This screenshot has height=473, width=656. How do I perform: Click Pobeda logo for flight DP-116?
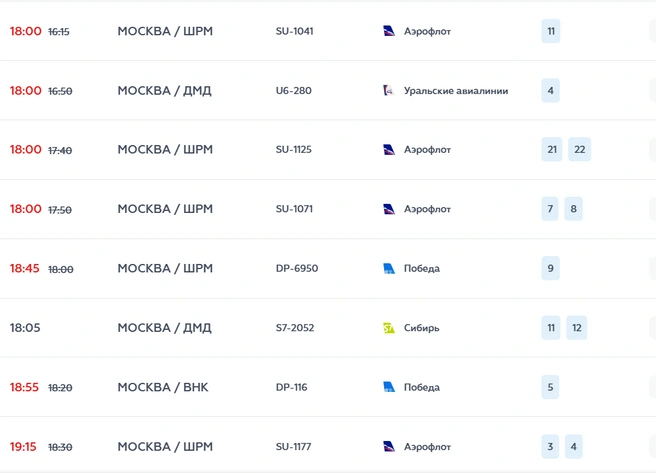[389, 387]
